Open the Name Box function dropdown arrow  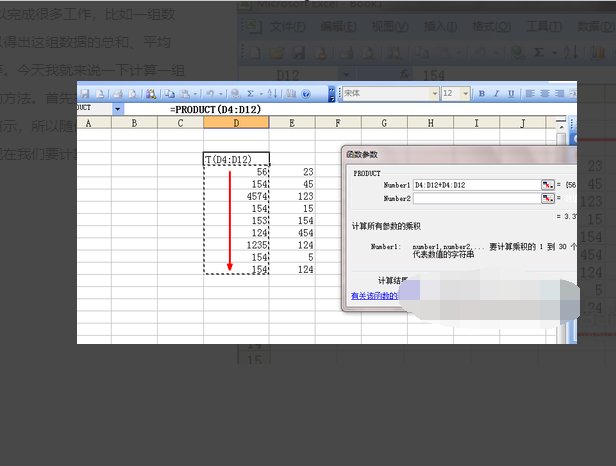coord(117,109)
